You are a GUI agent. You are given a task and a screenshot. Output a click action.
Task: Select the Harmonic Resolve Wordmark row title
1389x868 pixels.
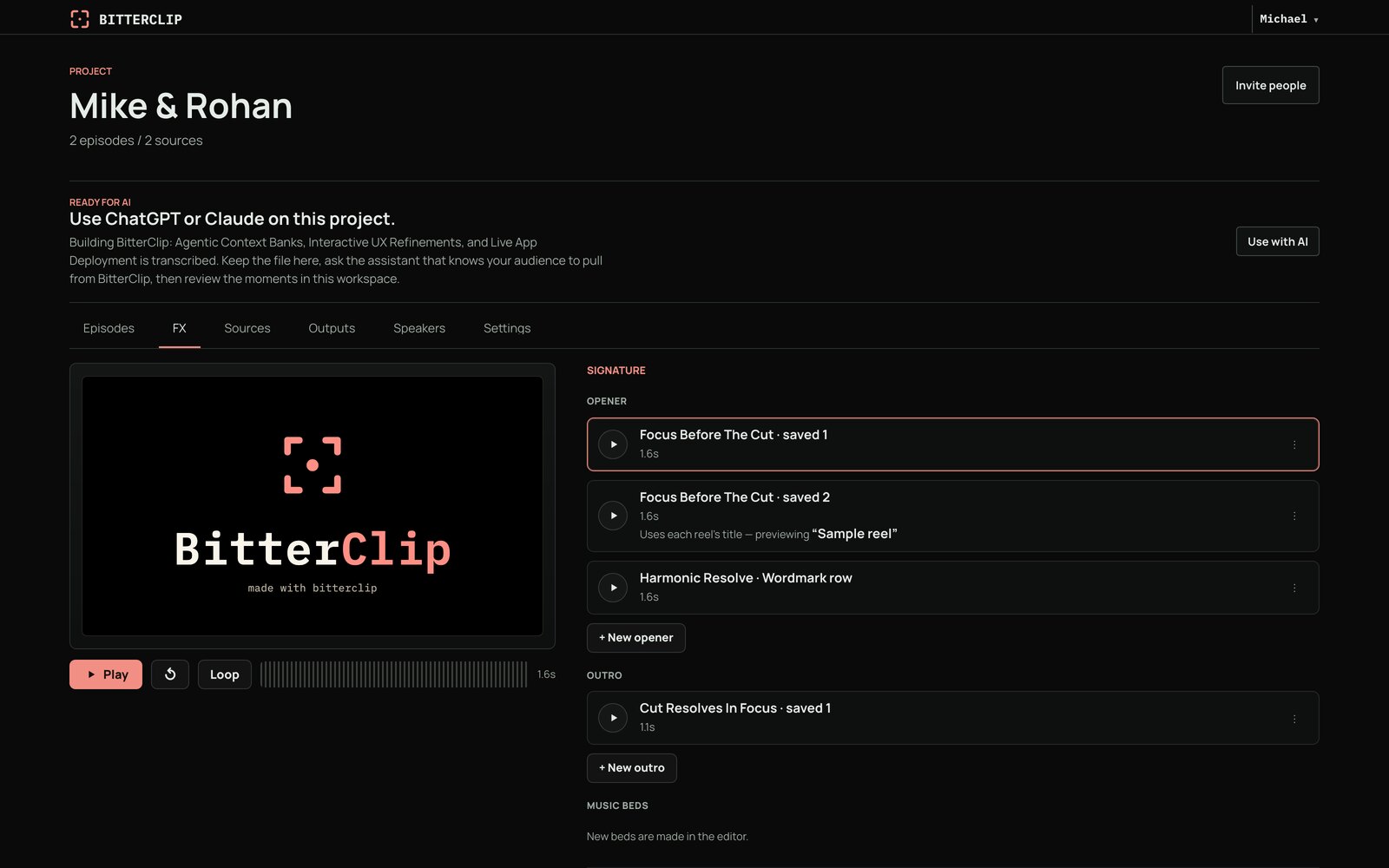[x=746, y=578]
